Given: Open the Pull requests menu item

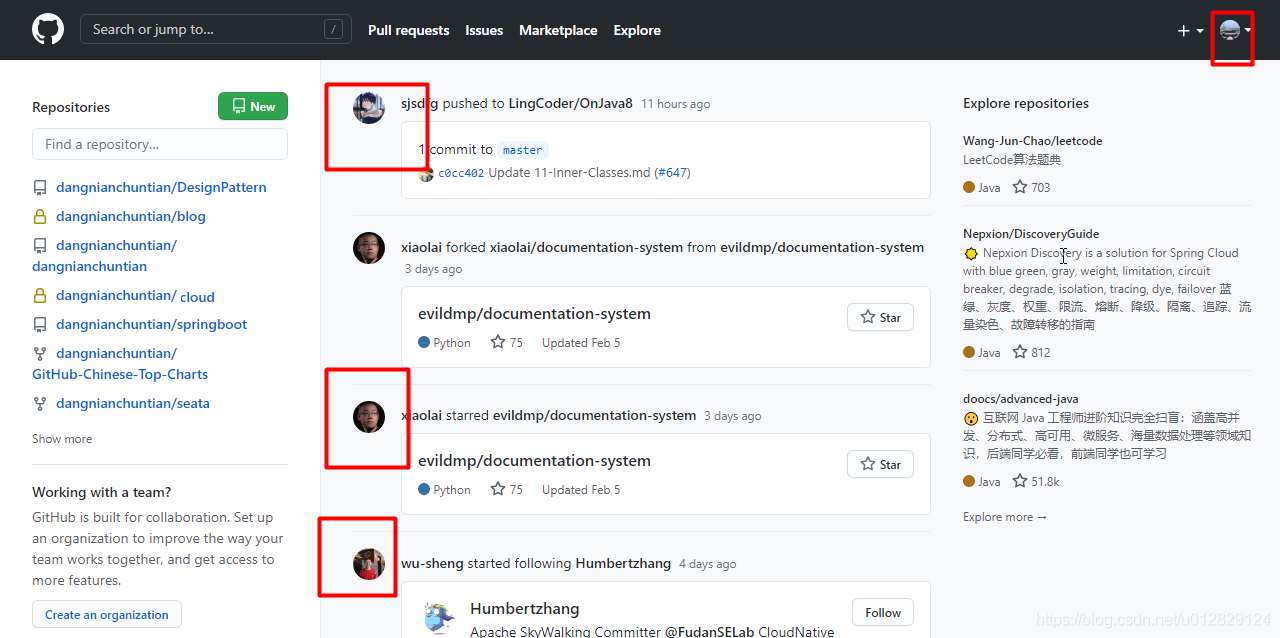Looking at the screenshot, I should (x=408, y=30).
